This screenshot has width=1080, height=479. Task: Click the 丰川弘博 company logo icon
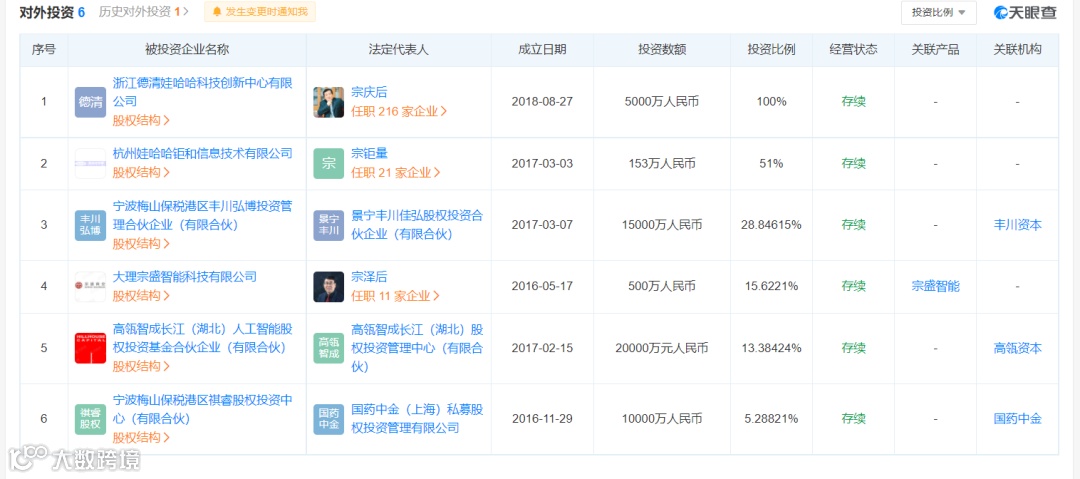(90, 225)
